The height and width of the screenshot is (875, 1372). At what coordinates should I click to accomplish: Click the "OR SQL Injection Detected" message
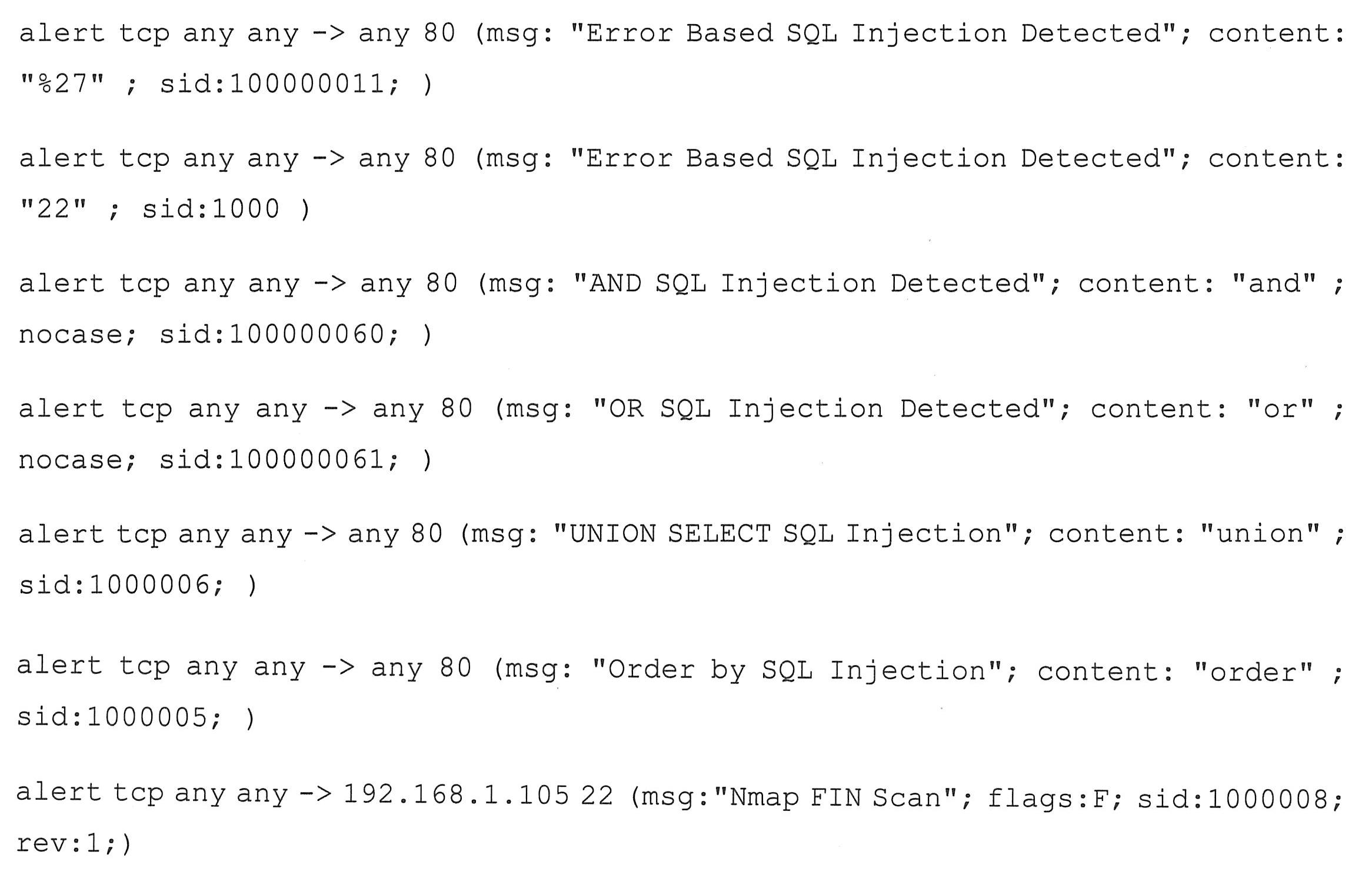click(824, 409)
